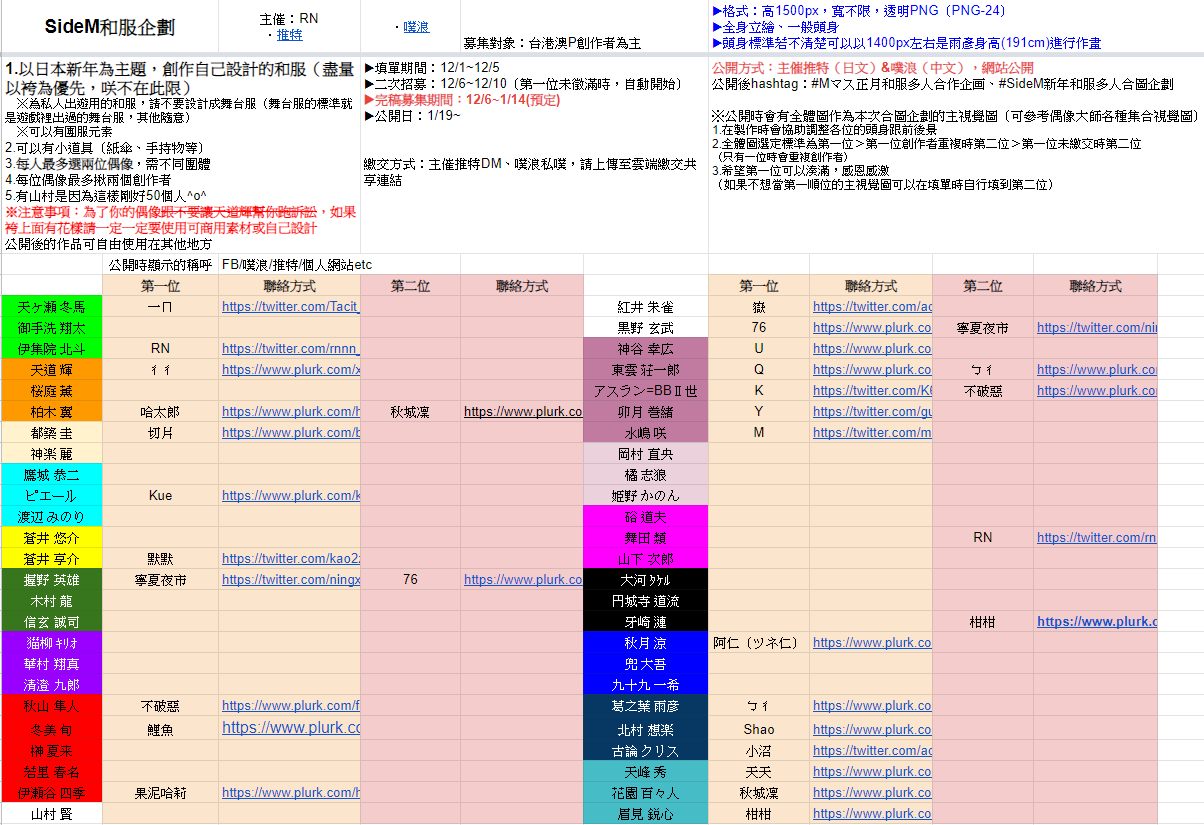Open 寧夏夜市's Twitter link in 握野 英雄's row
1204x825 pixels.
[x=291, y=579]
